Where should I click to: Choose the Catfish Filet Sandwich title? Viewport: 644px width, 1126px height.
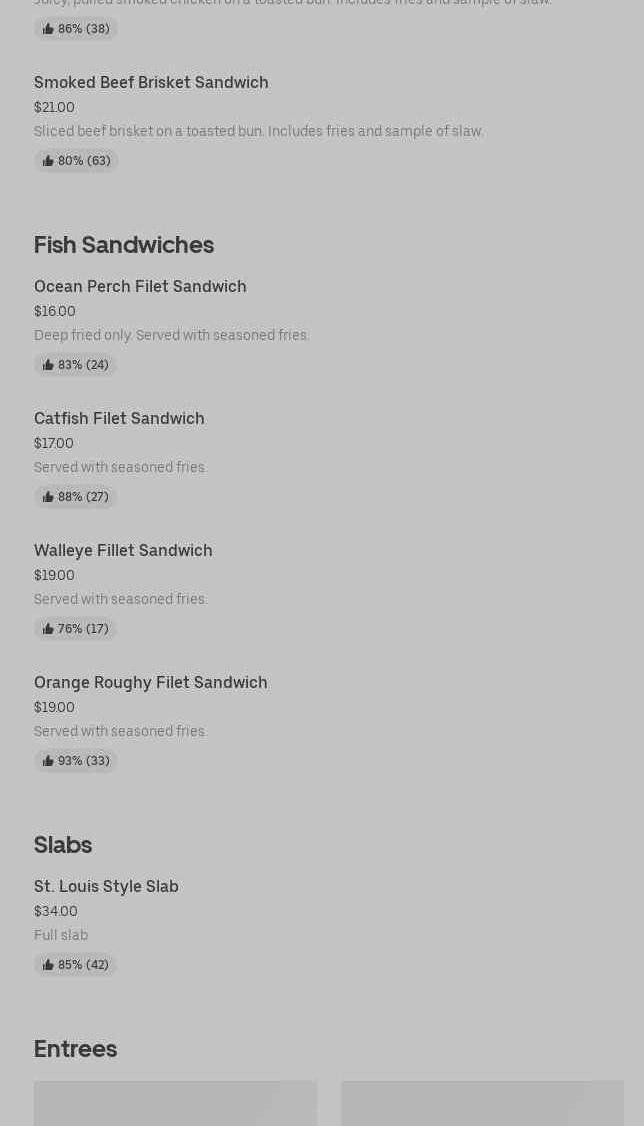pyautogui.click(x=119, y=418)
